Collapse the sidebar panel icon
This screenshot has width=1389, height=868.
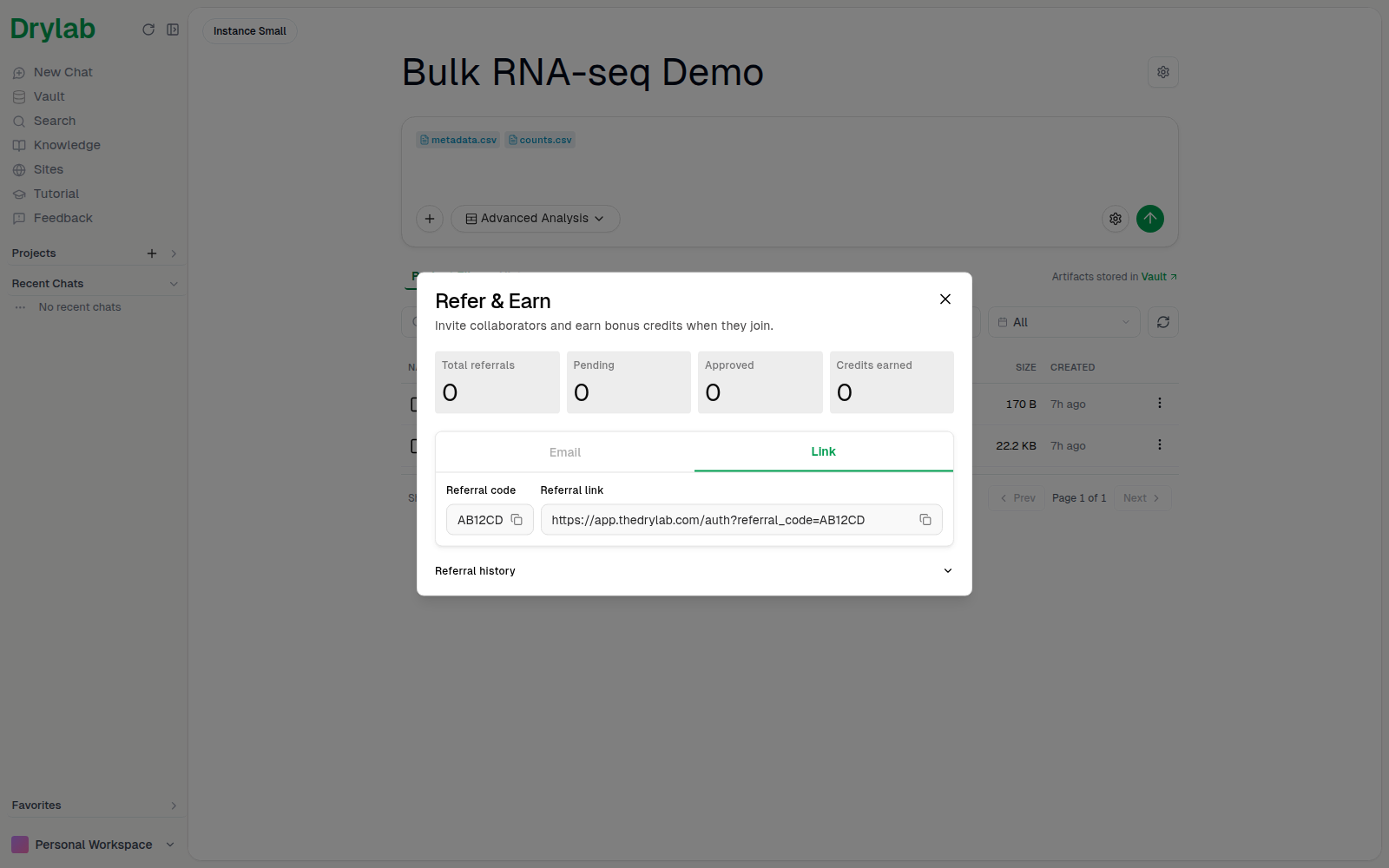click(x=173, y=30)
